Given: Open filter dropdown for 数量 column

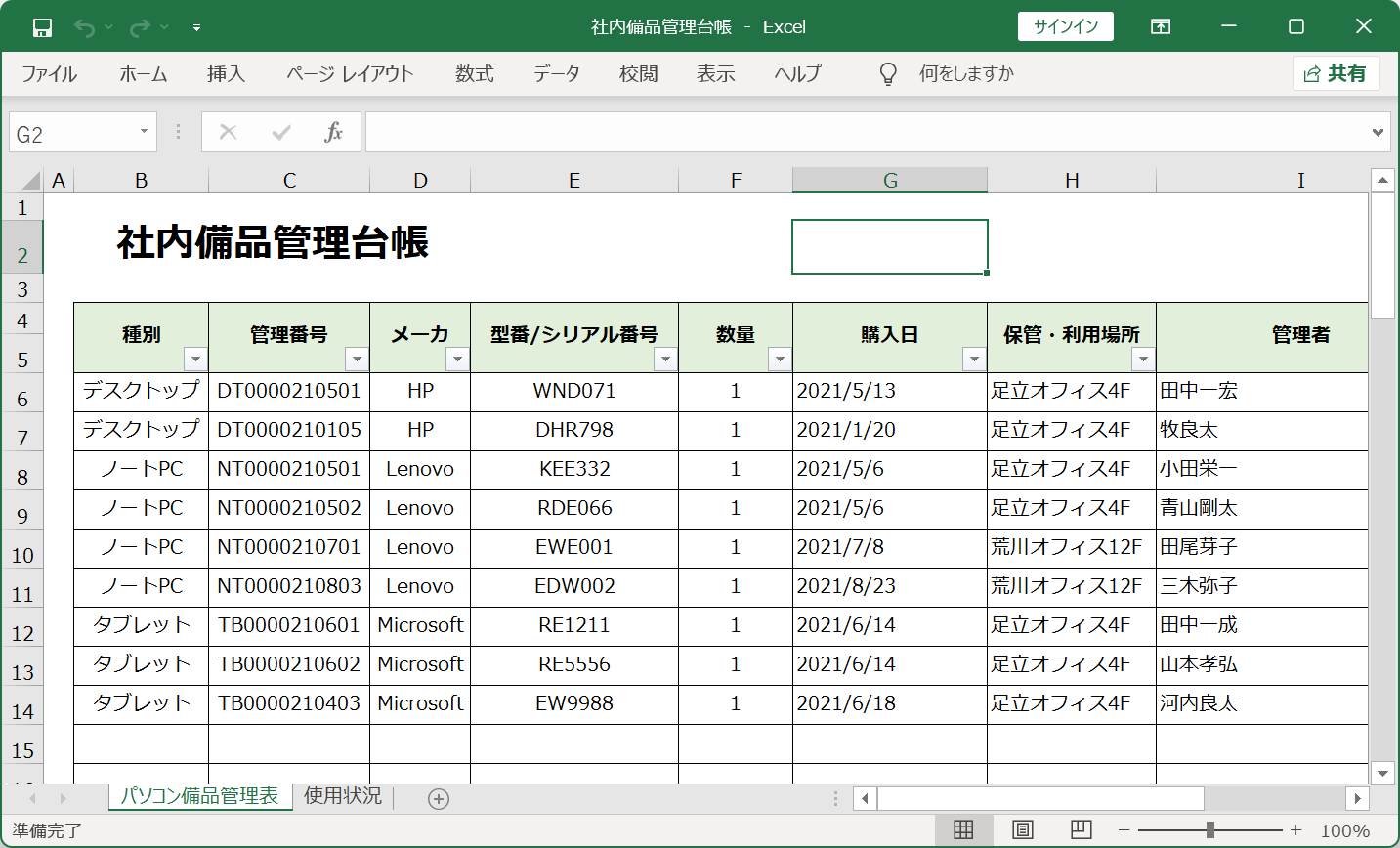Looking at the screenshot, I should click(x=780, y=360).
